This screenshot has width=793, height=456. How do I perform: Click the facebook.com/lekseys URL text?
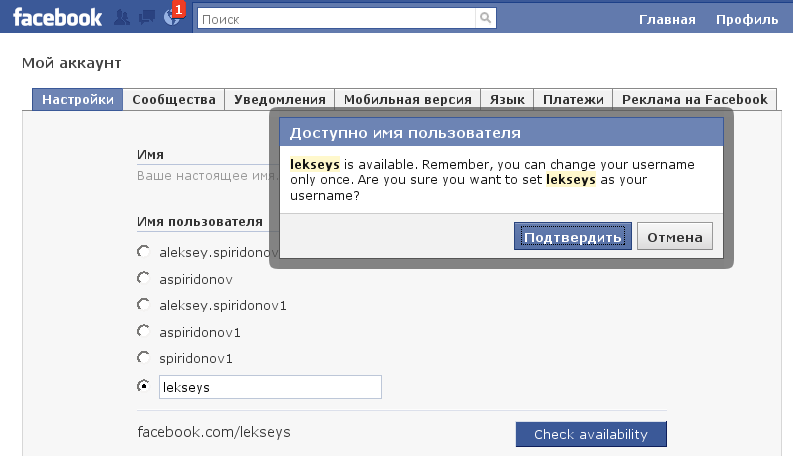pyautogui.click(x=214, y=432)
